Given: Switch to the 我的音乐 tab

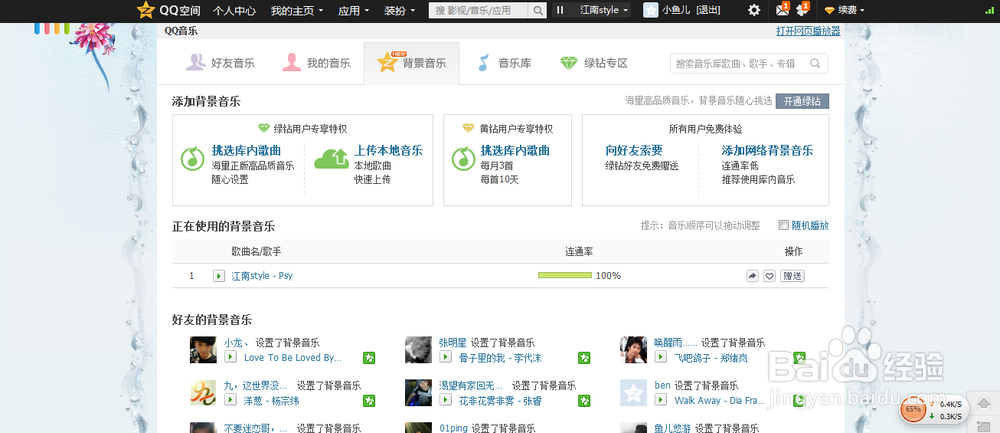Looking at the screenshot, I should click(x=317, y=63).
